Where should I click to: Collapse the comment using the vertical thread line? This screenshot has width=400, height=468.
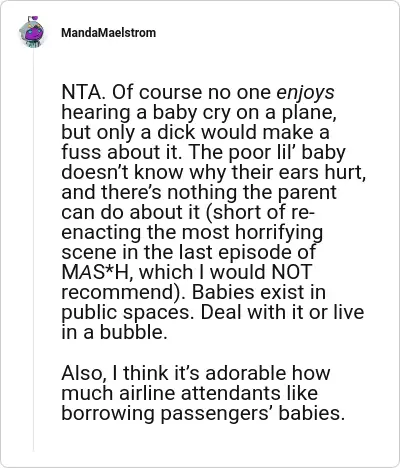(33, 250)
